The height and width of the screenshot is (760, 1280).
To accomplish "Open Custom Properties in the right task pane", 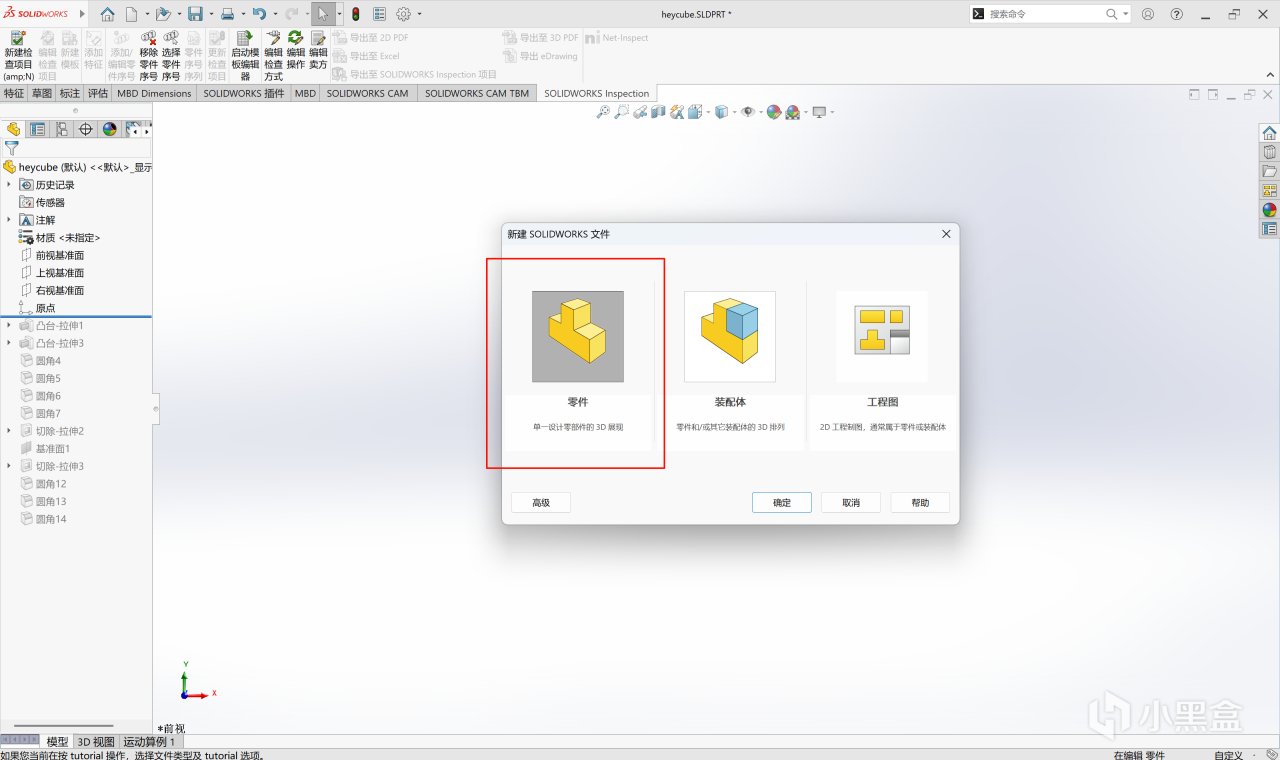I will point(1269,229).
